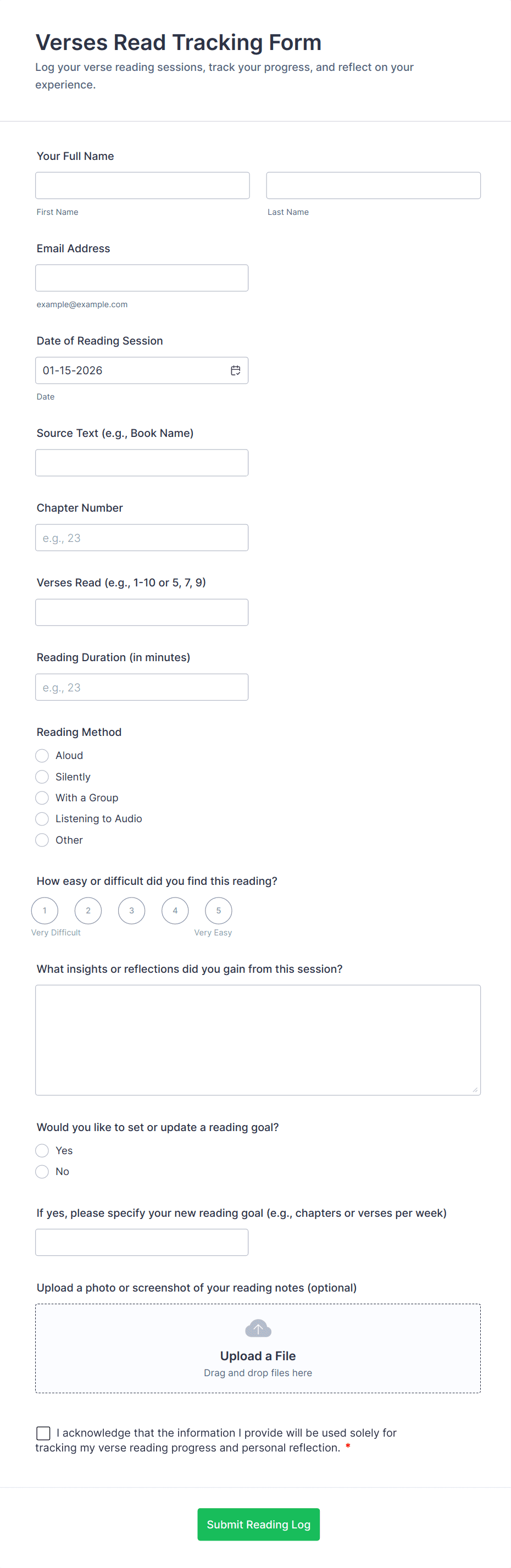Choose No for reading goal
This screenshot has height=1568, width=511.
(42, 1171)
